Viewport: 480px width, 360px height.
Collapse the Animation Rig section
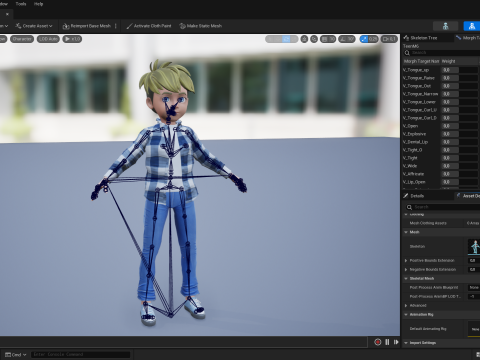406,314
